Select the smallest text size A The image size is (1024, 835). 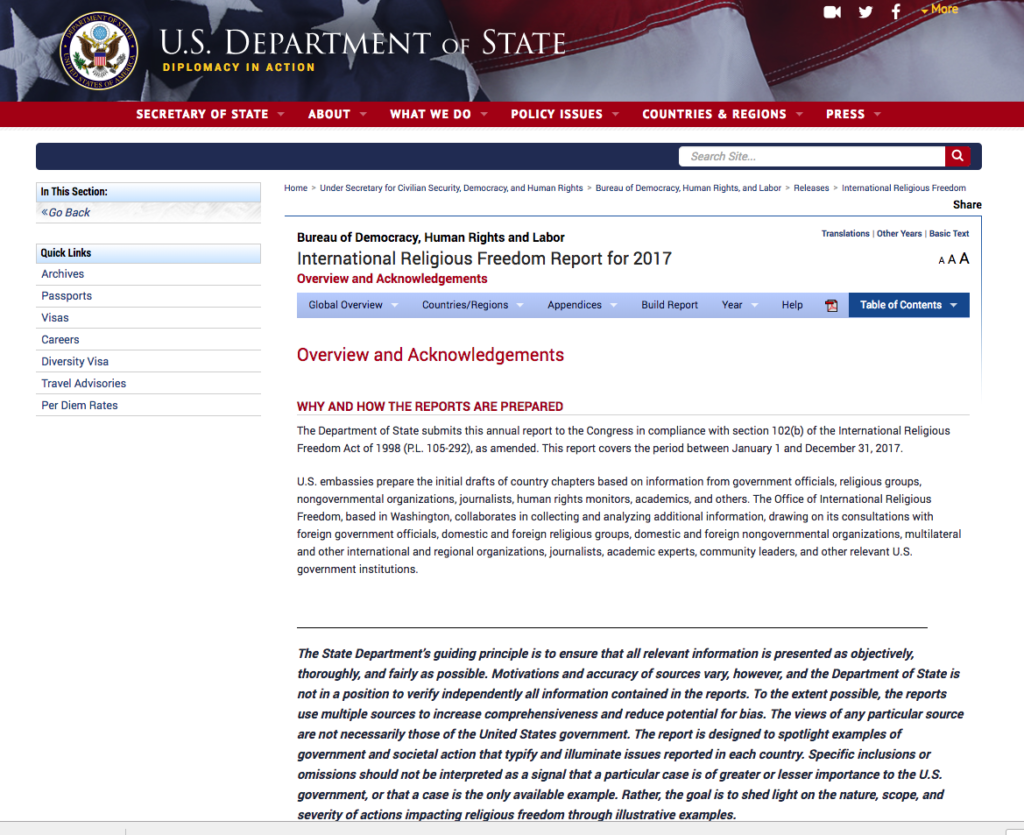tap(942, 261)
